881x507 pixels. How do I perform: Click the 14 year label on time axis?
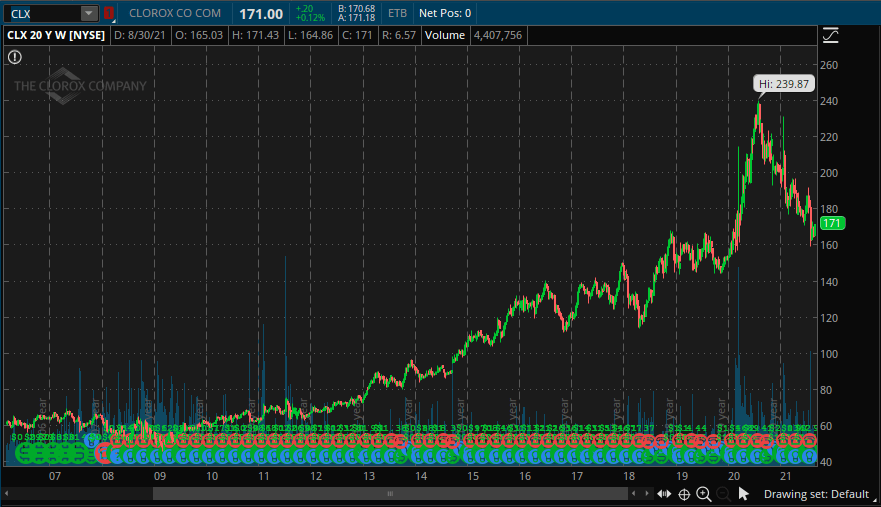click(x=421, y=476)
